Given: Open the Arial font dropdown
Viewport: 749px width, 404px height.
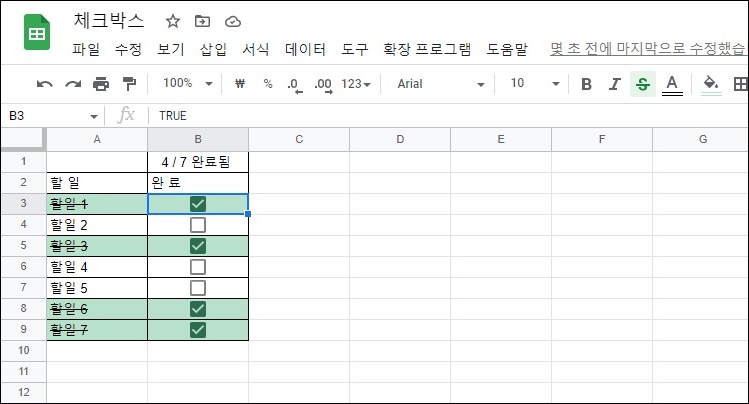Looking at the screenshot, I should click(440, 84).
